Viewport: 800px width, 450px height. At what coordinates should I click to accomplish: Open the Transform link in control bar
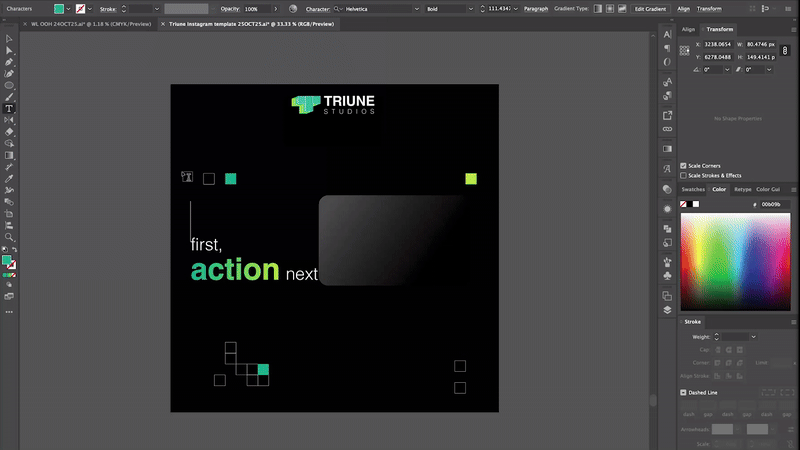[x=709, y=9]
